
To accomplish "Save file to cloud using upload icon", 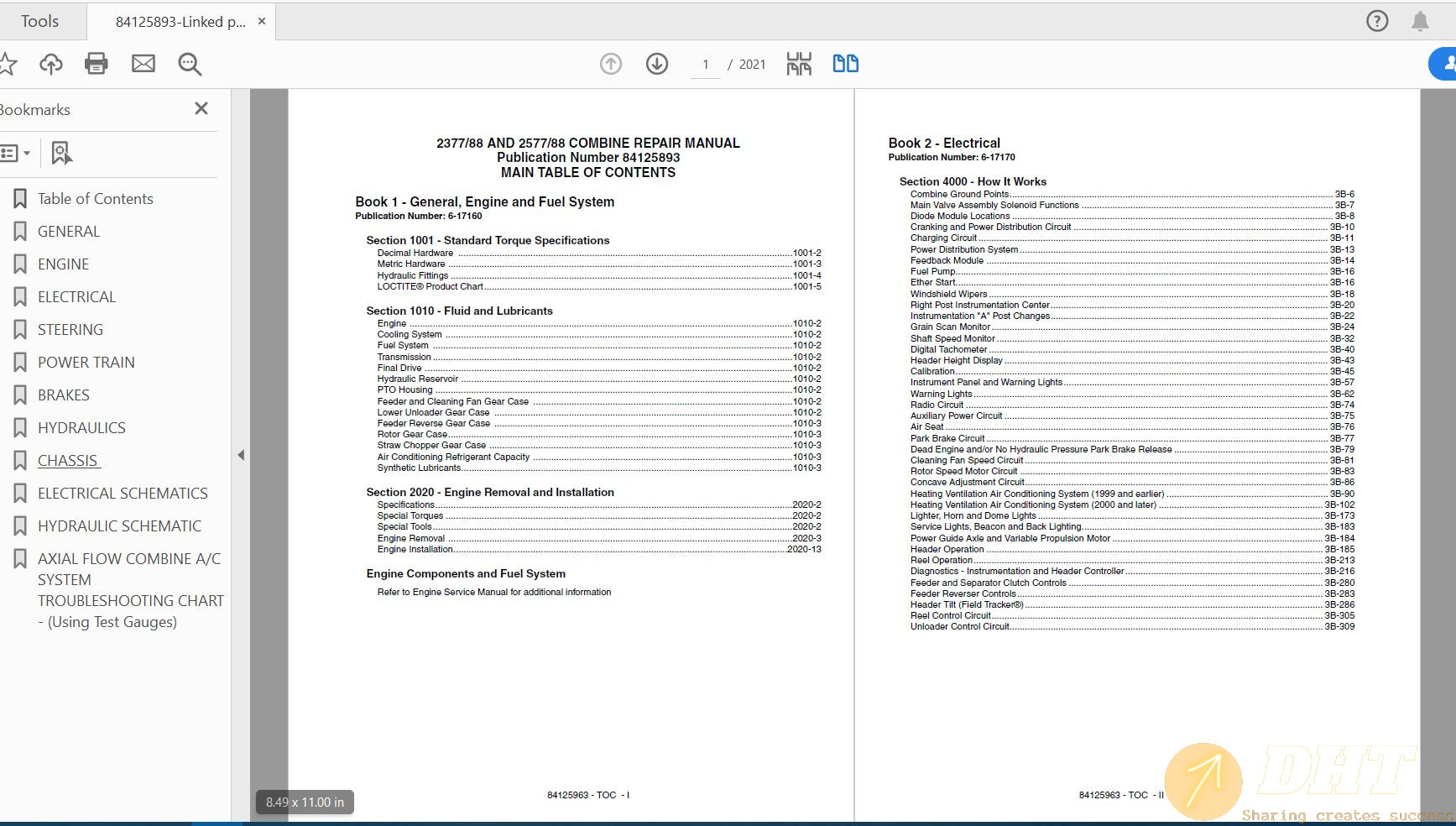I will [51, 64].
